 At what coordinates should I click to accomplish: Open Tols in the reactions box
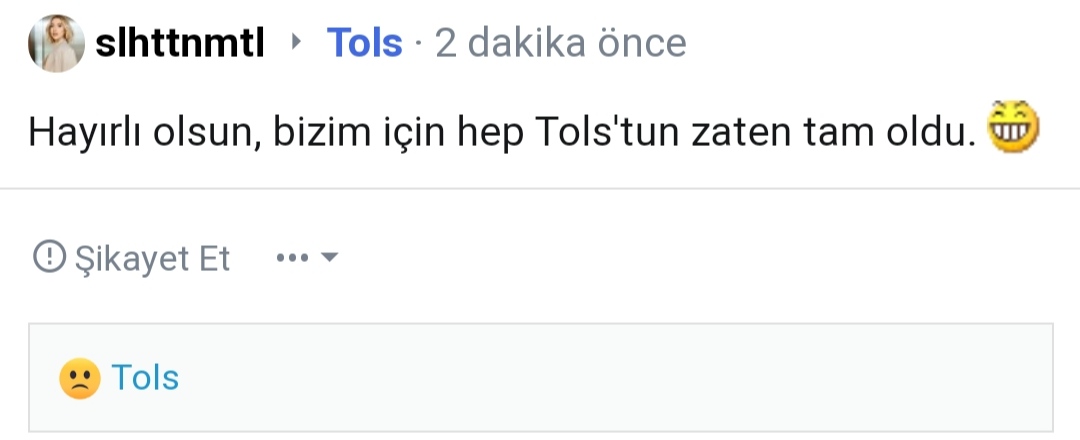(x=145, y=378)
